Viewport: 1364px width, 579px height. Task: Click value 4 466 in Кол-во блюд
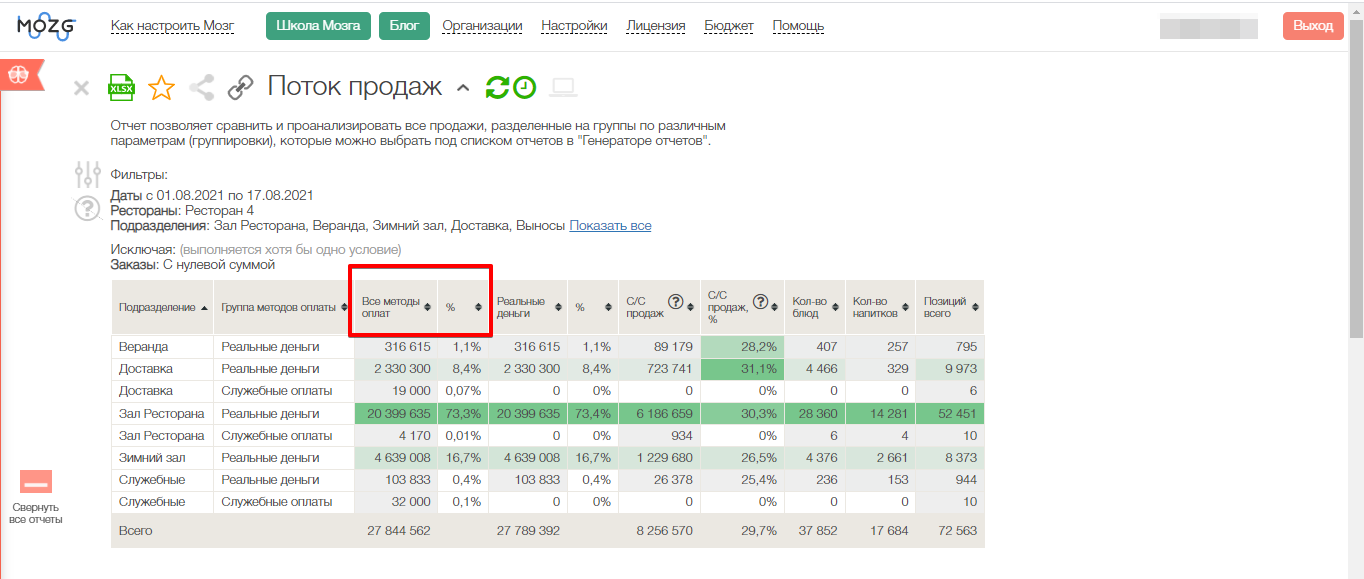click(x=815, y=369)
